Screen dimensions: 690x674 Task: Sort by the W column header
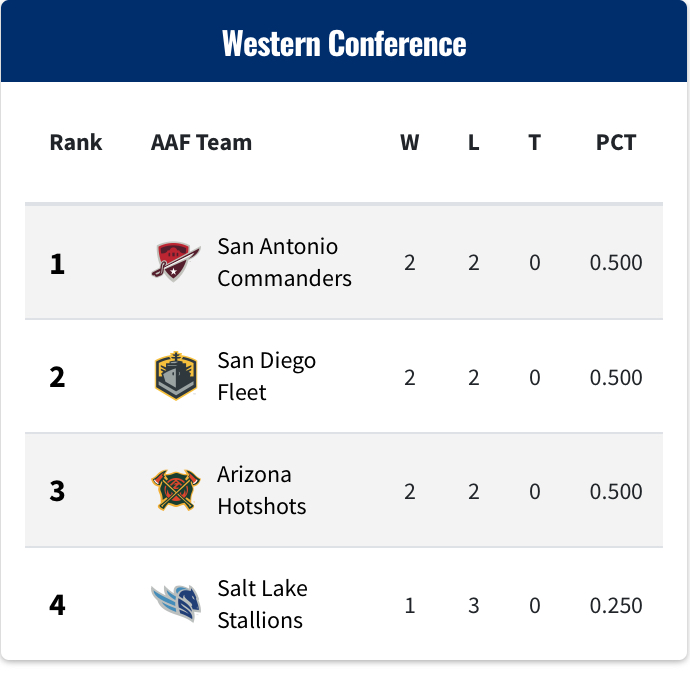(410, 143)
